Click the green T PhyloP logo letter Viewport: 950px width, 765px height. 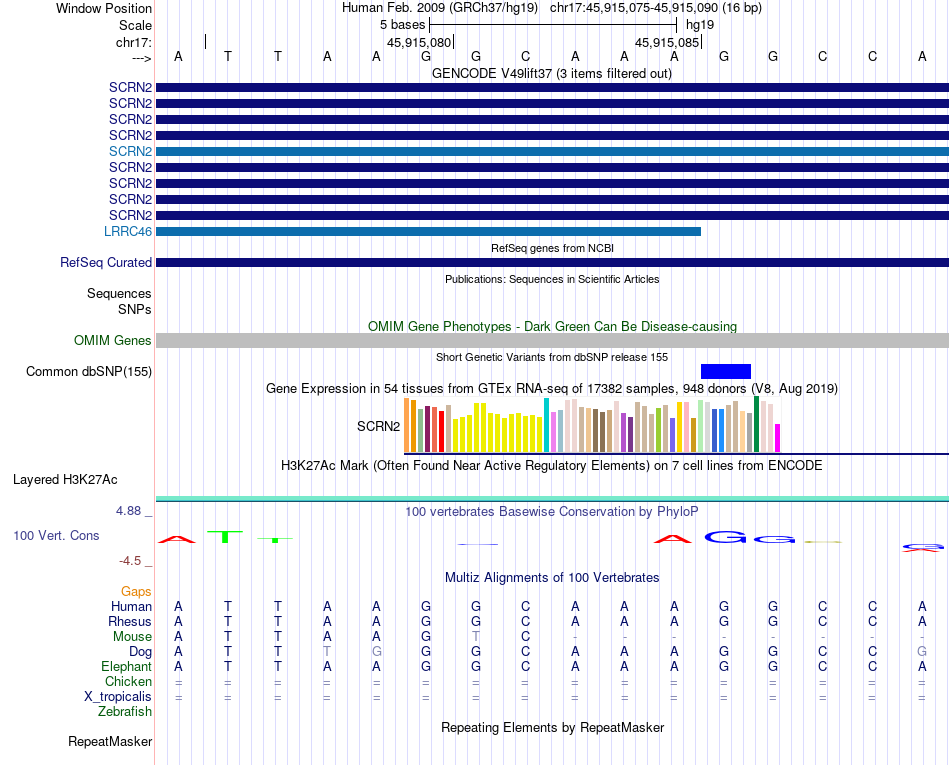point(225,537)
